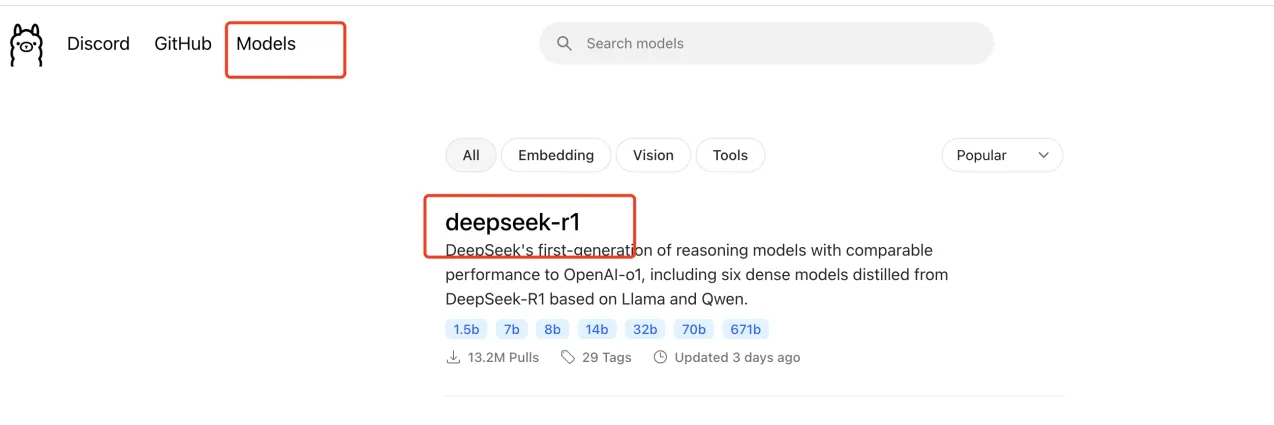Click the tag icon beside 29 Tags
Image resolution: width=1274 pixels, height=425 pixels.
[x=568, y=357]
